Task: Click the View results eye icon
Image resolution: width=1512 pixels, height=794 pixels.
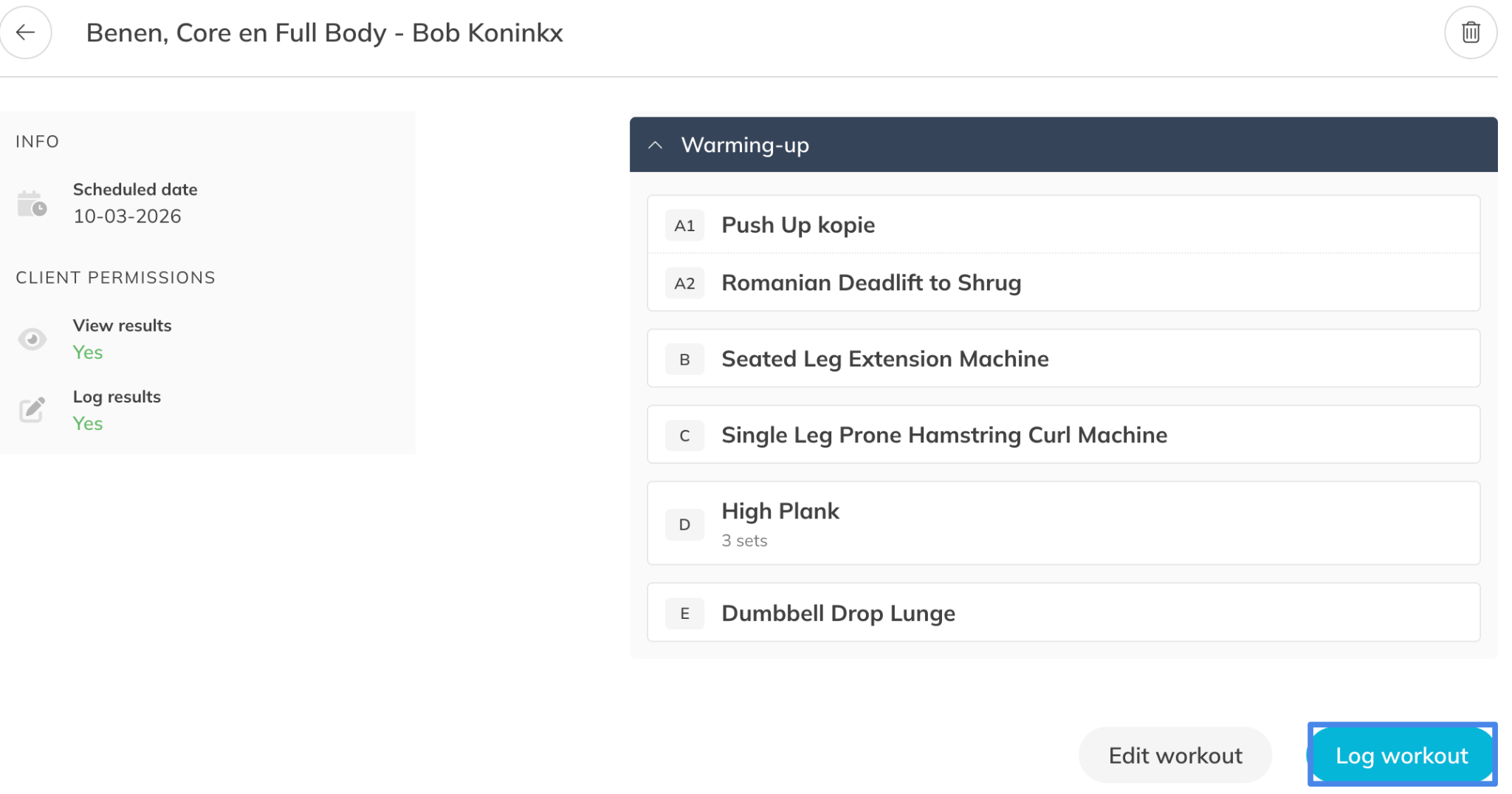Action: (32, 339)
